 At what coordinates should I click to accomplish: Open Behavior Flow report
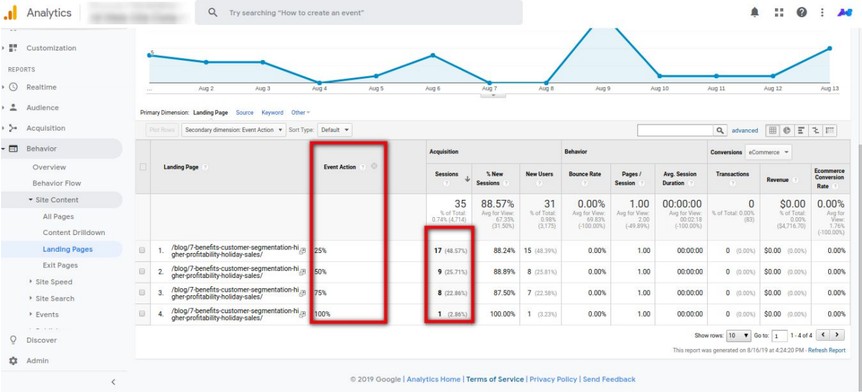coord(57,183)
